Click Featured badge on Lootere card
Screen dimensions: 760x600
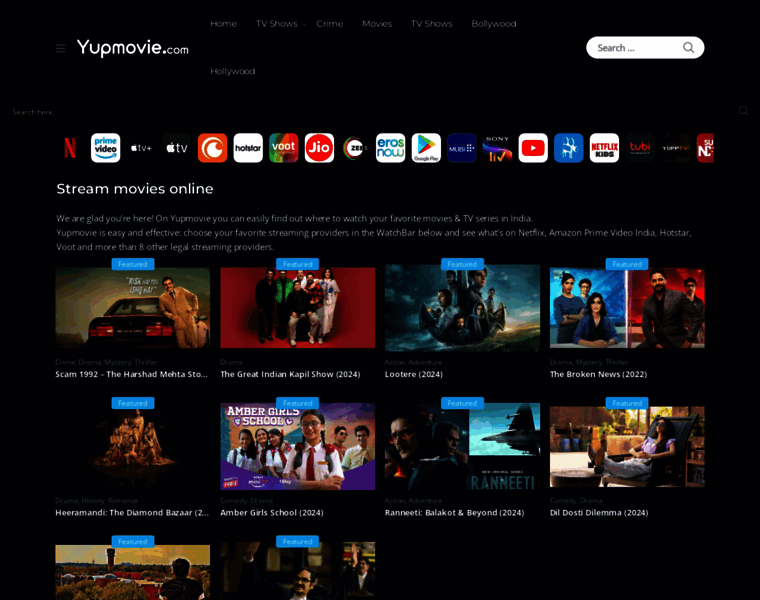(462, 264)
